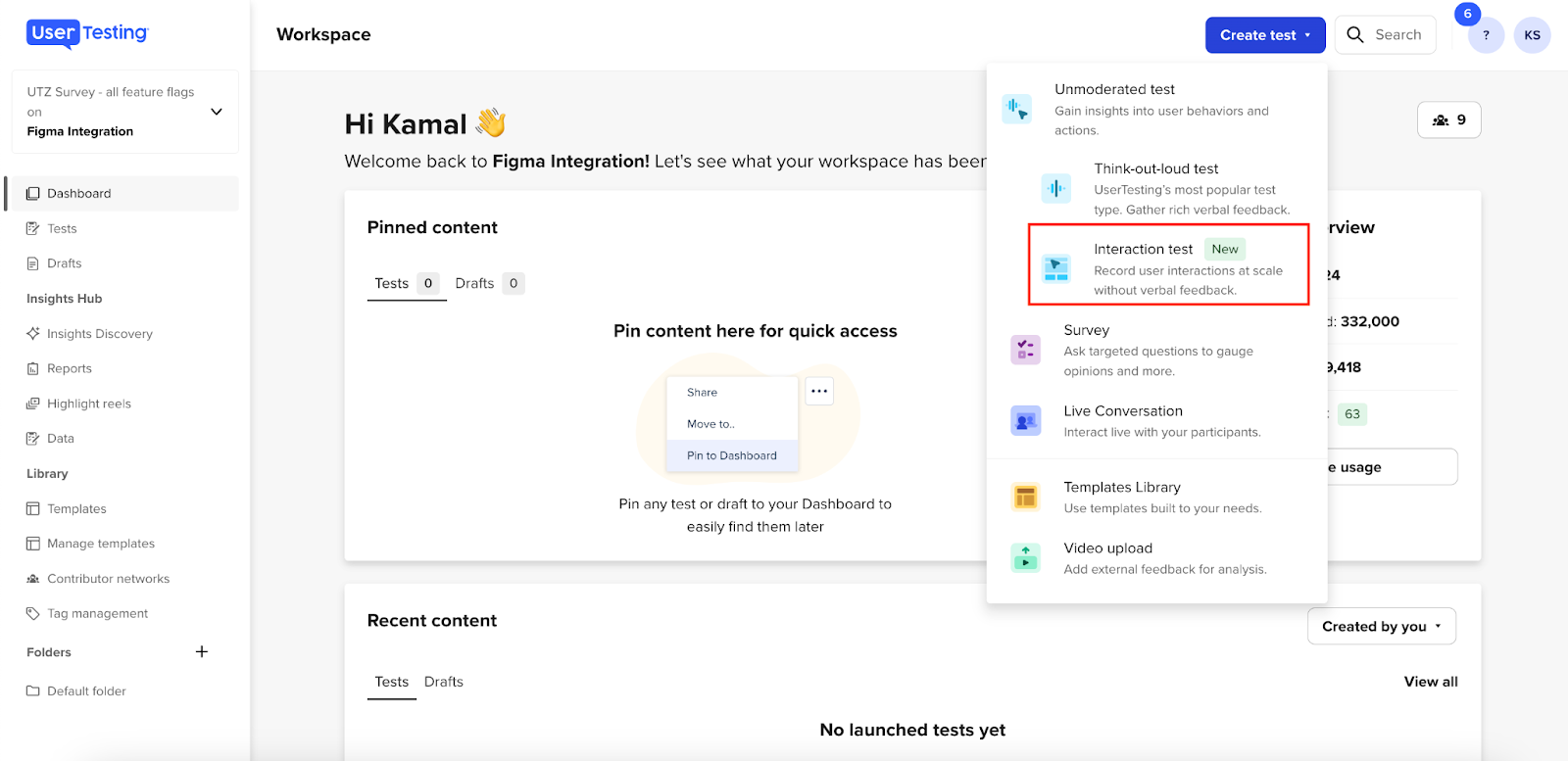Click the Templates Library icon

point(1025,498)
